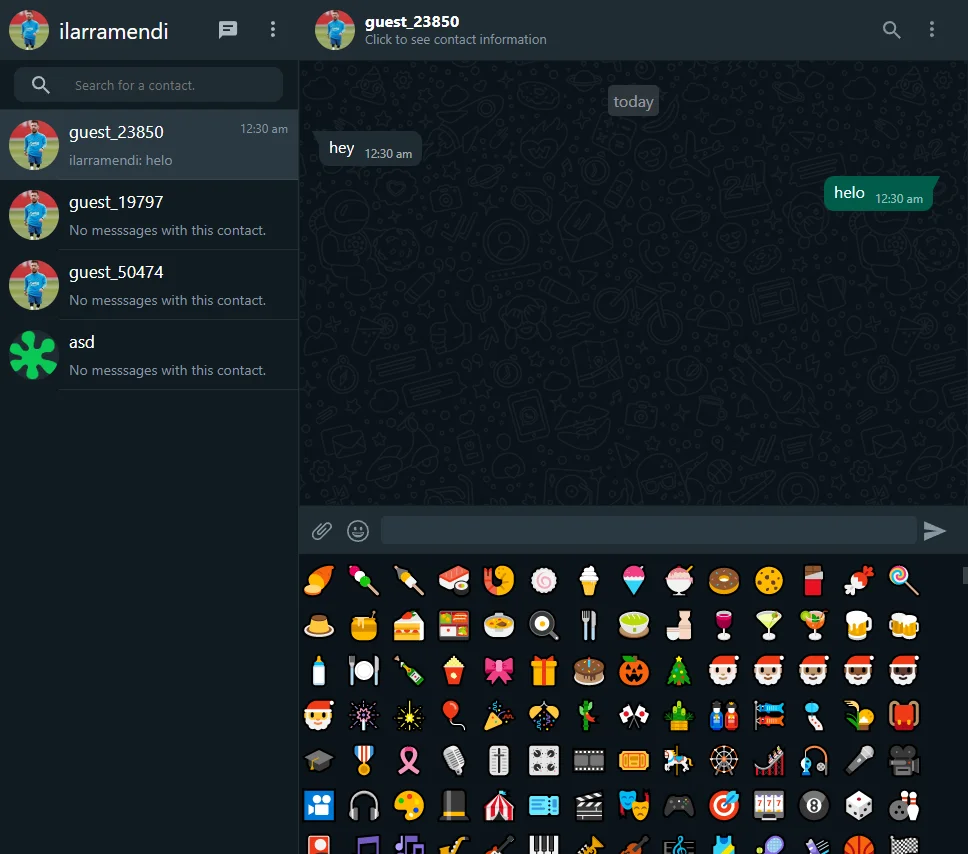This screenshot has height=854, width=968.
Task: Insert the clapper board emoji
Action: 589,806
